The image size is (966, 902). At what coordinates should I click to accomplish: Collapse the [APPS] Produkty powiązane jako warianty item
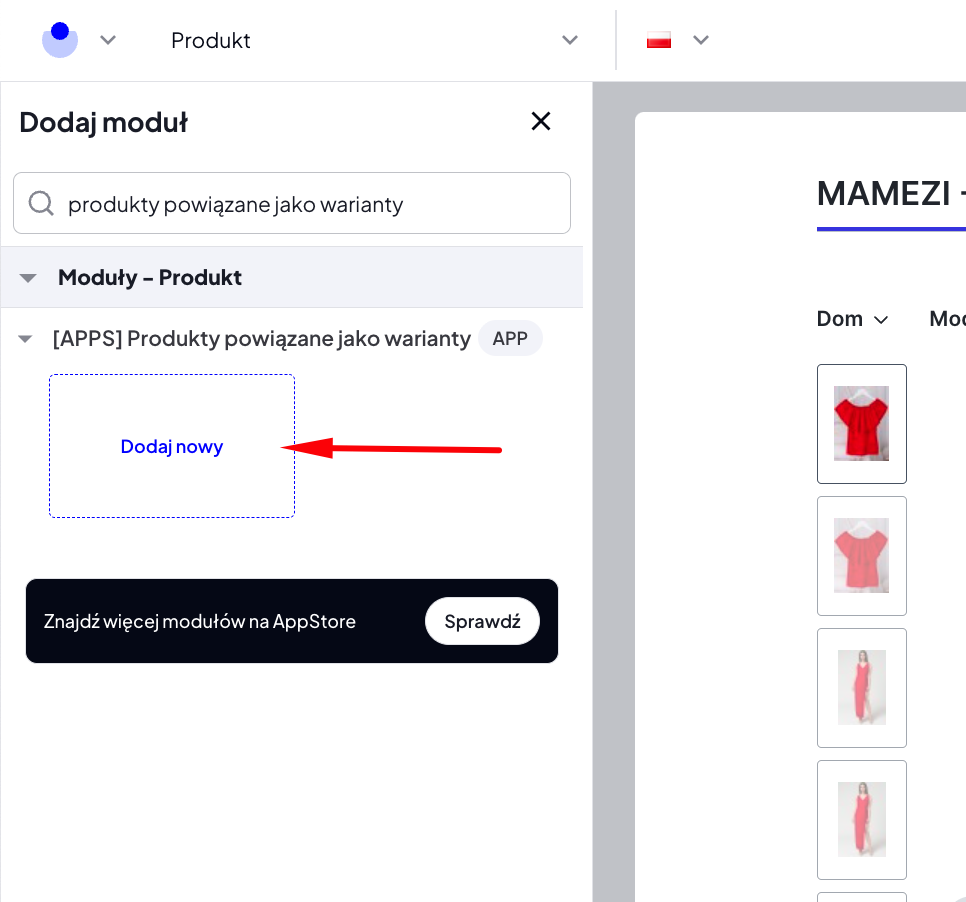tap(25, 339)
